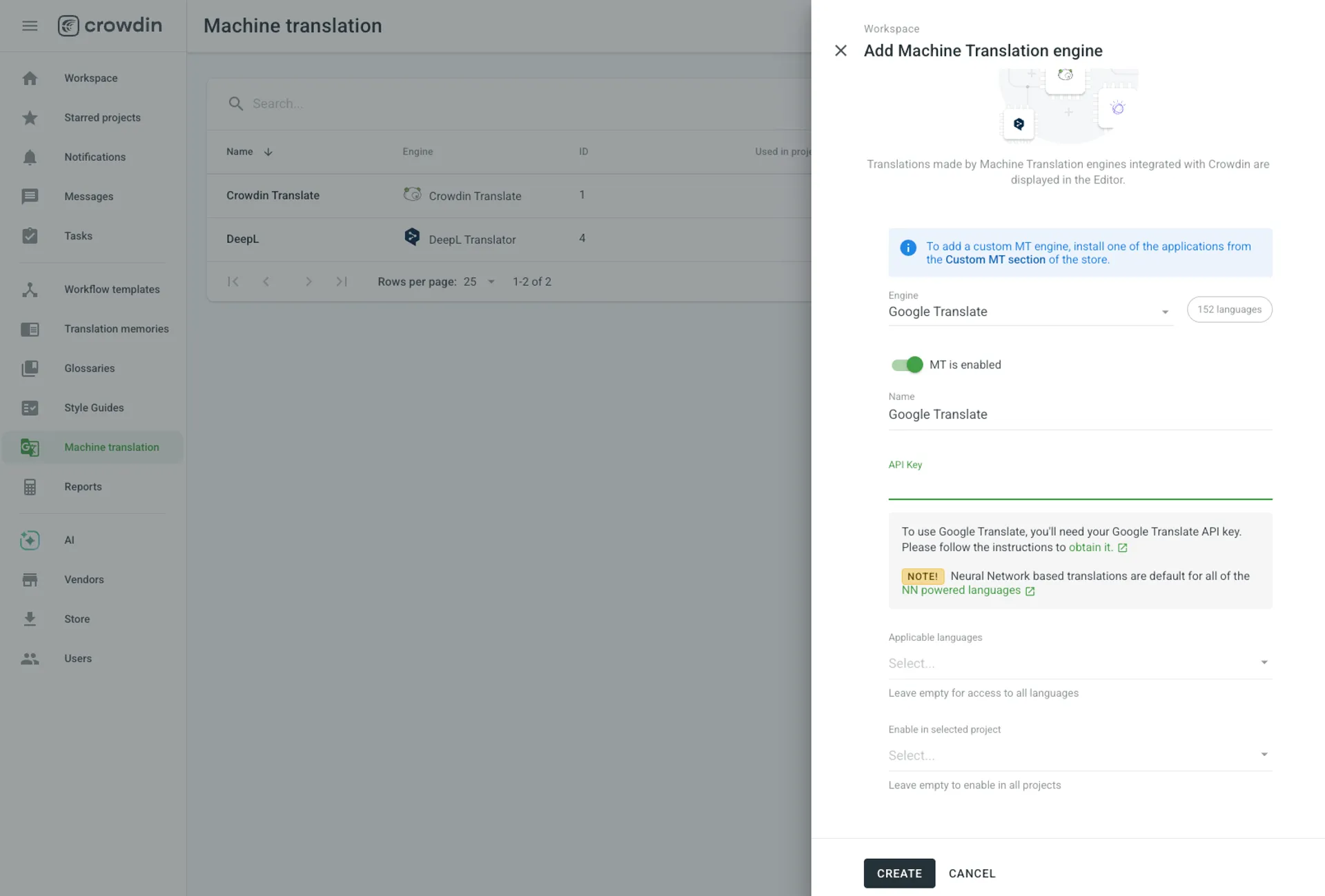Go to previous page of table

266,281
